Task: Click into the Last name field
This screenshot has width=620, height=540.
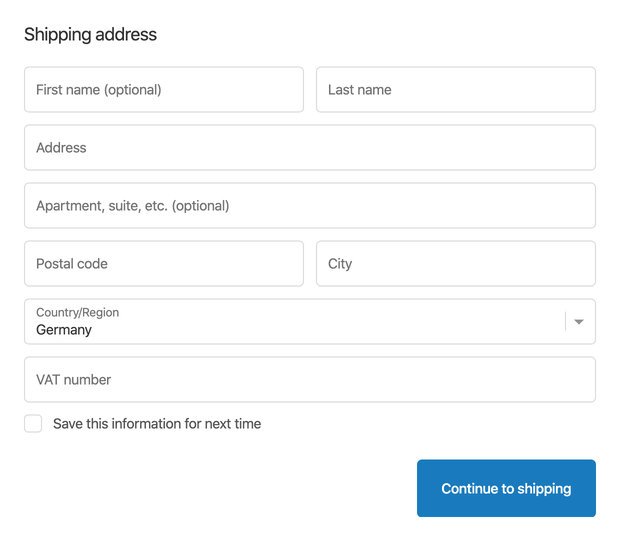Action: point(456,90)
